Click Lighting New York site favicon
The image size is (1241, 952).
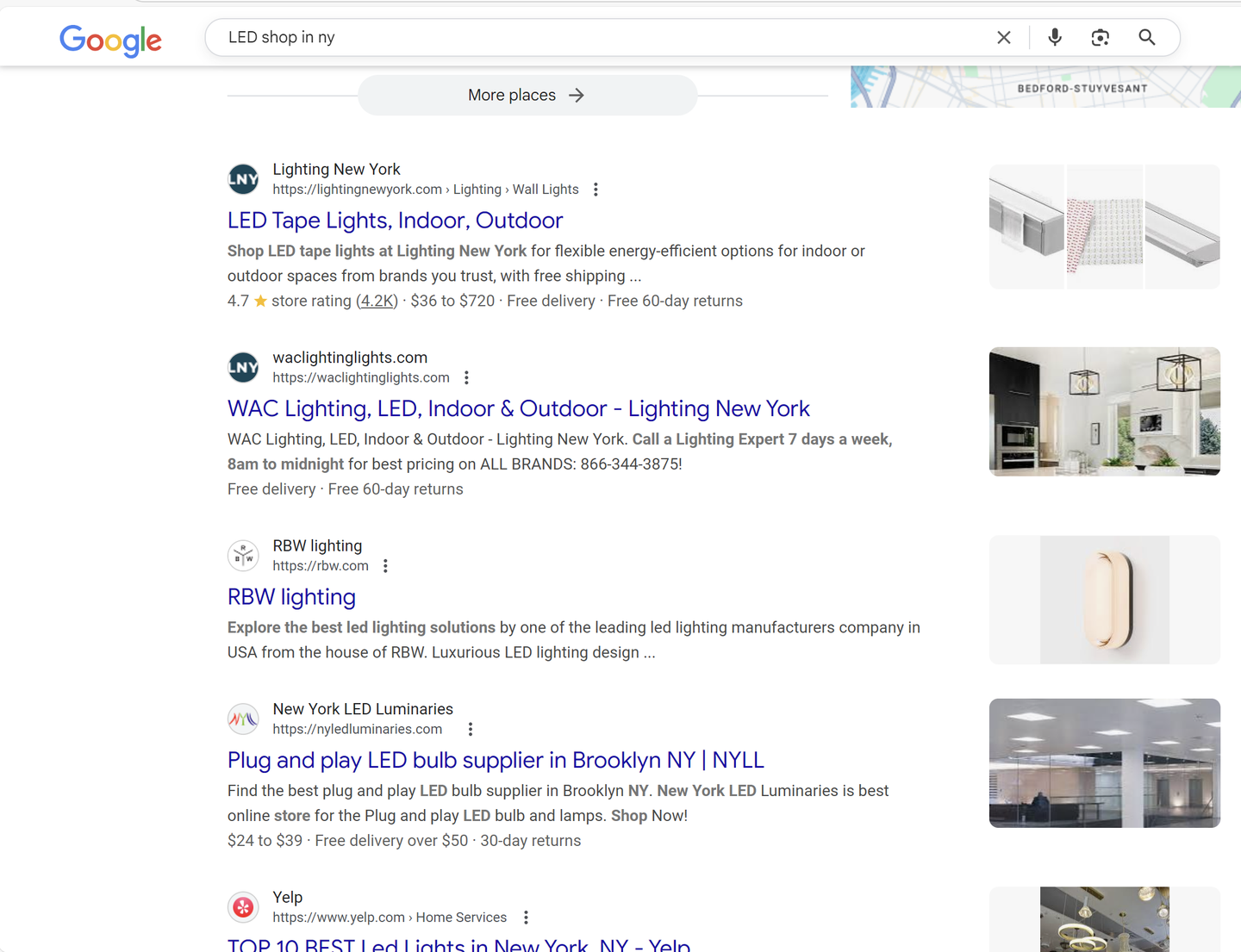[243, 179]
